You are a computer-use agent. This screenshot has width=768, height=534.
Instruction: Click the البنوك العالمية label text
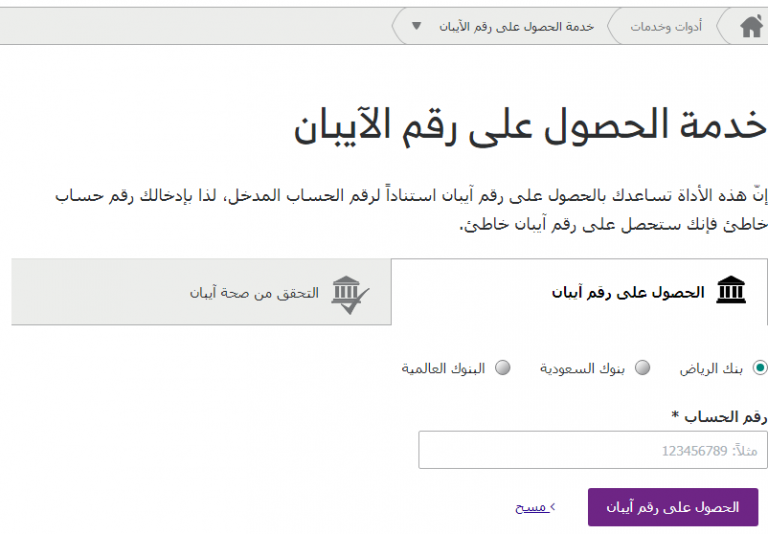443,368
